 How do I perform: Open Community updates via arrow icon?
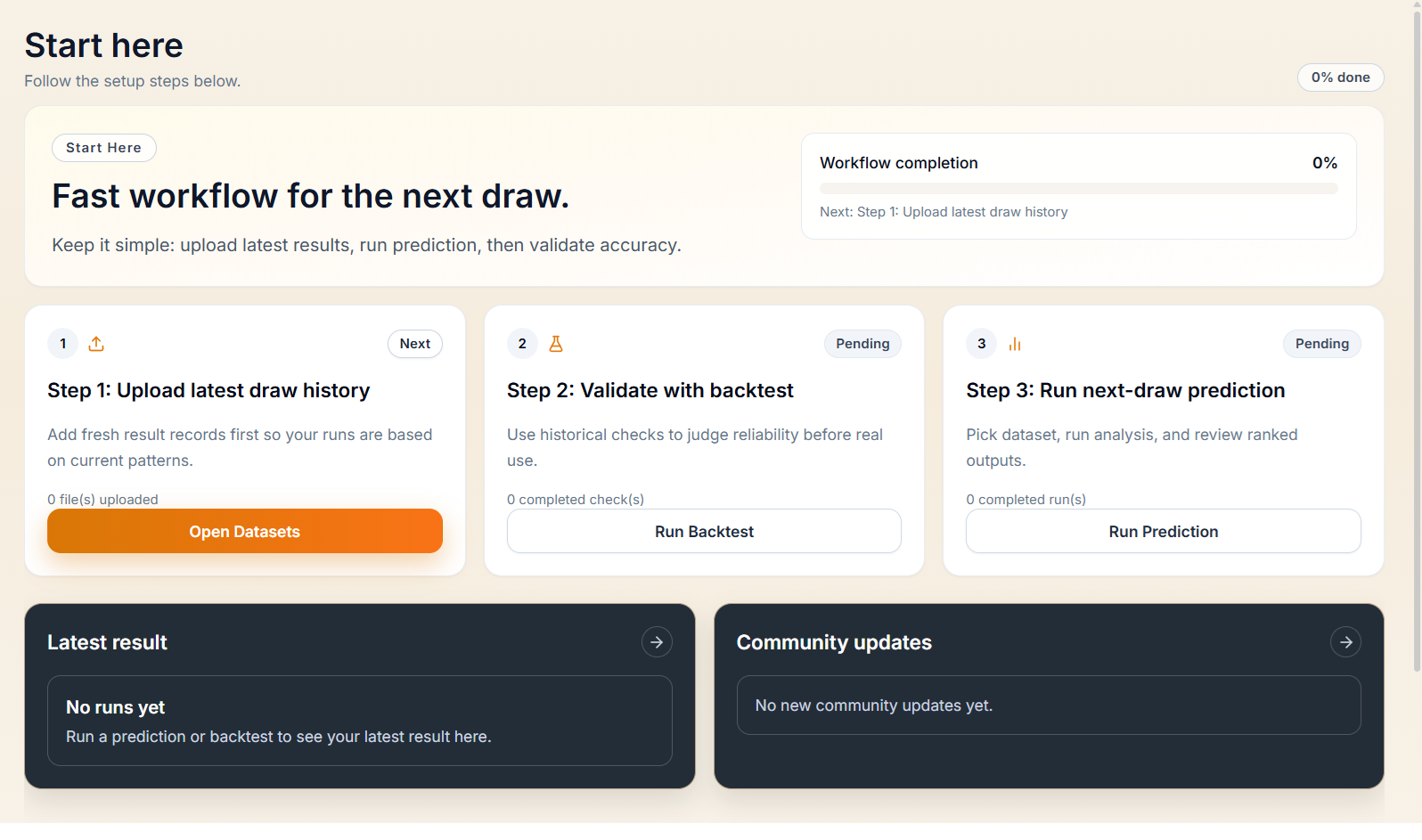(1345, 642)
